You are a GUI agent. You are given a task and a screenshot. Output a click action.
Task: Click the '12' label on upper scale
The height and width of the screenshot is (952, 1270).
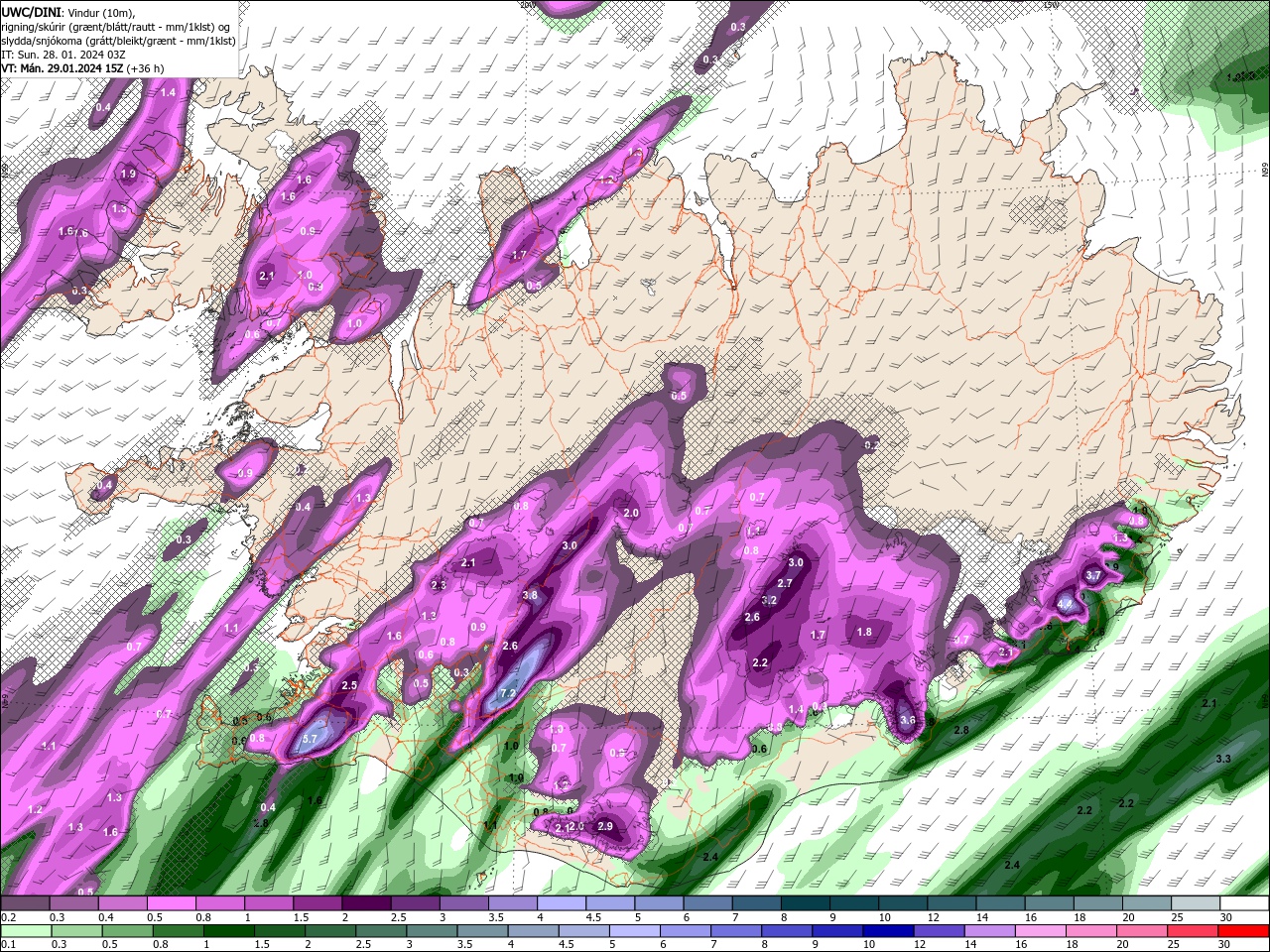tap(933, 917)
